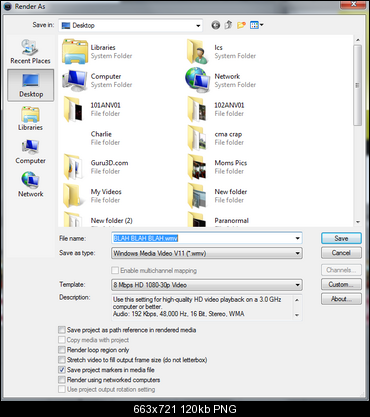Enable Render using networked computers
370x417 pixels.
click(62, 380)
